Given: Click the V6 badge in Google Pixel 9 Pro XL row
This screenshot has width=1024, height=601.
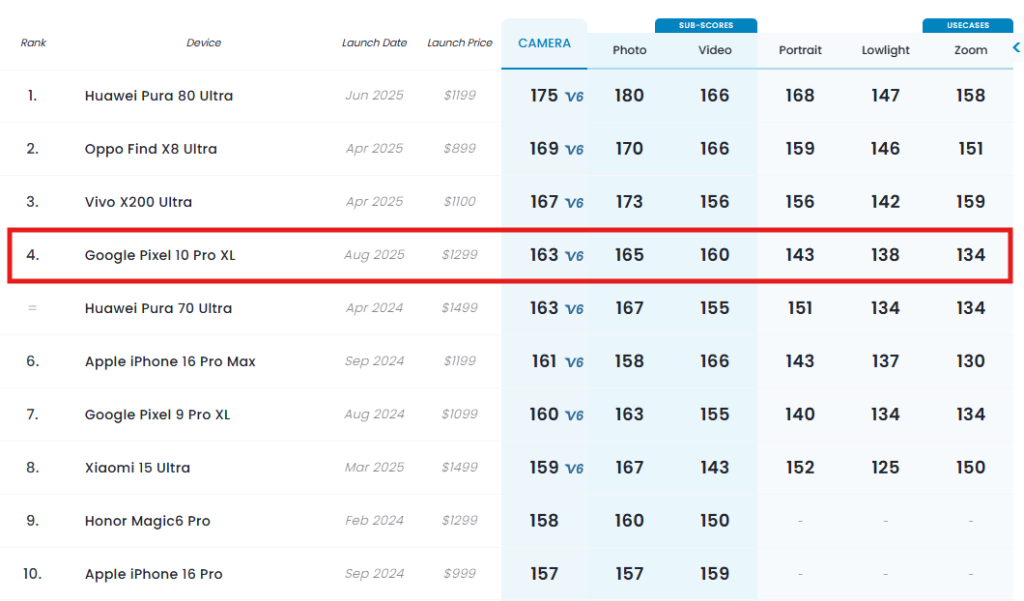Looking at the screenshot, I should click(575, 415).
